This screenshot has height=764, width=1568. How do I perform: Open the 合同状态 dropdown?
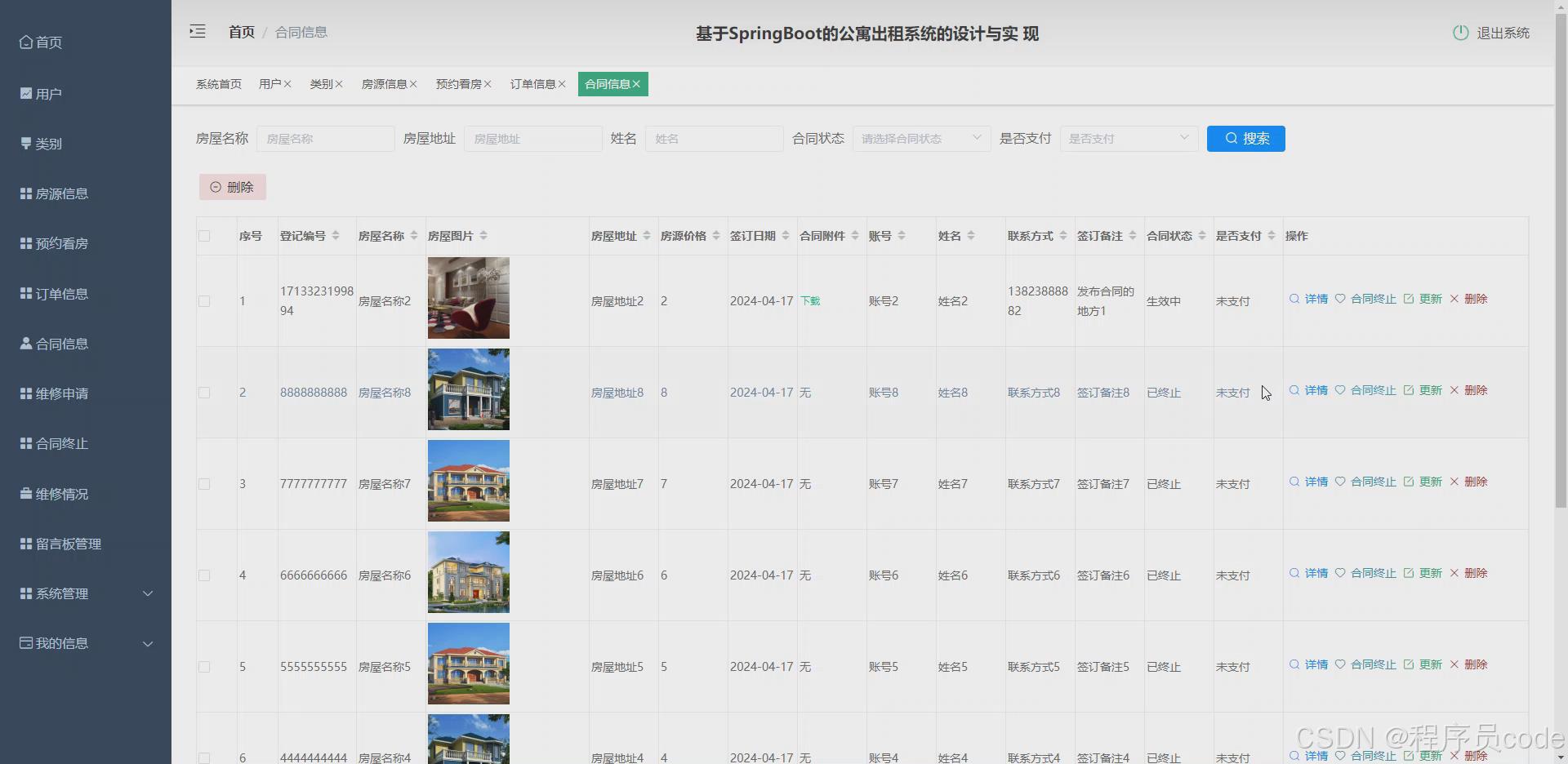coord(920,138)
